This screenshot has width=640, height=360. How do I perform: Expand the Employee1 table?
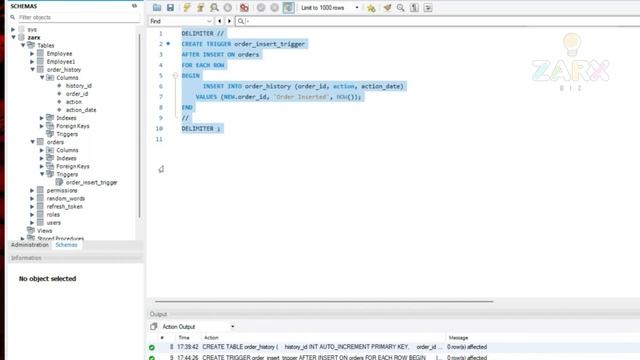point(32,62)
